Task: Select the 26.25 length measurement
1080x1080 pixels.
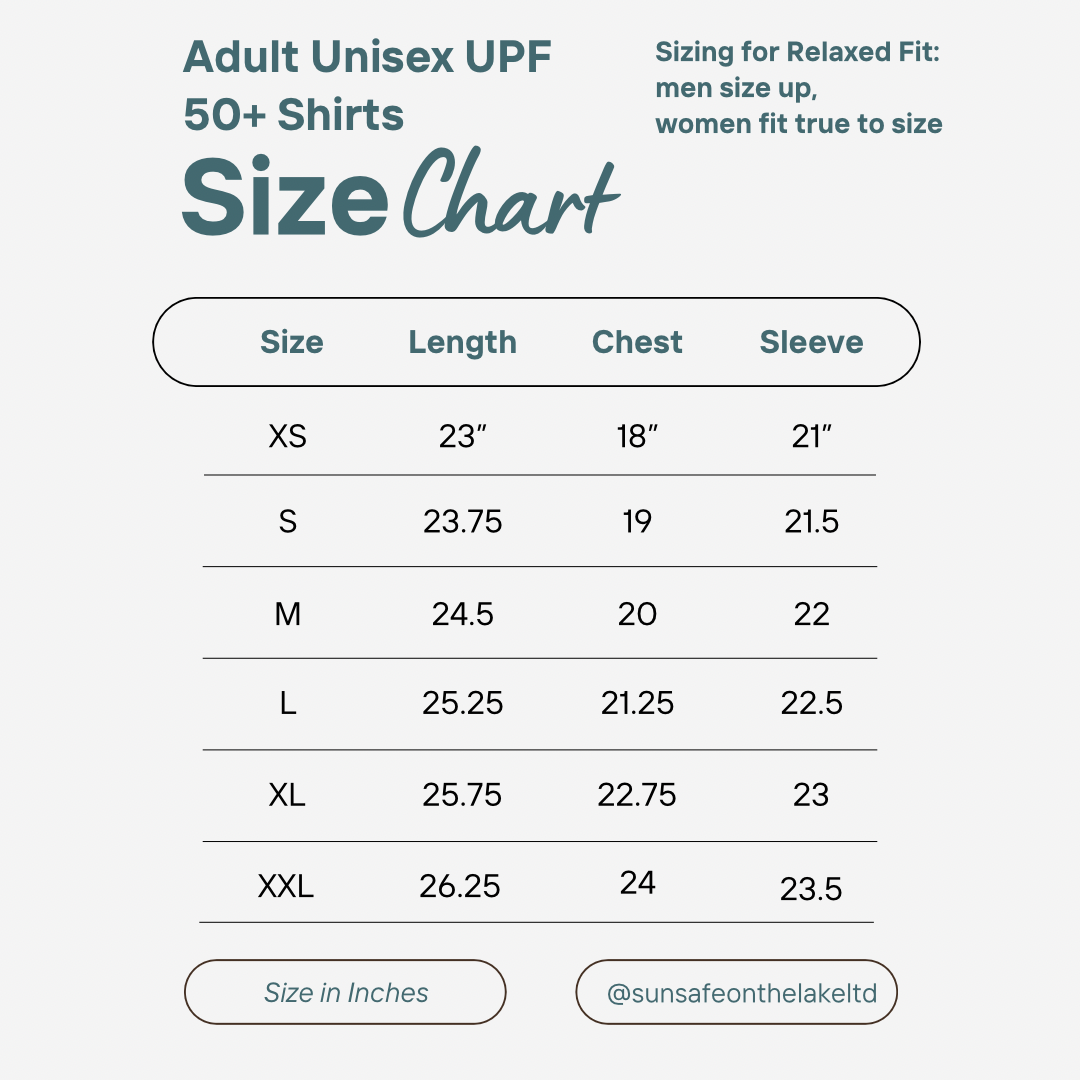Action: pos(460,886)
